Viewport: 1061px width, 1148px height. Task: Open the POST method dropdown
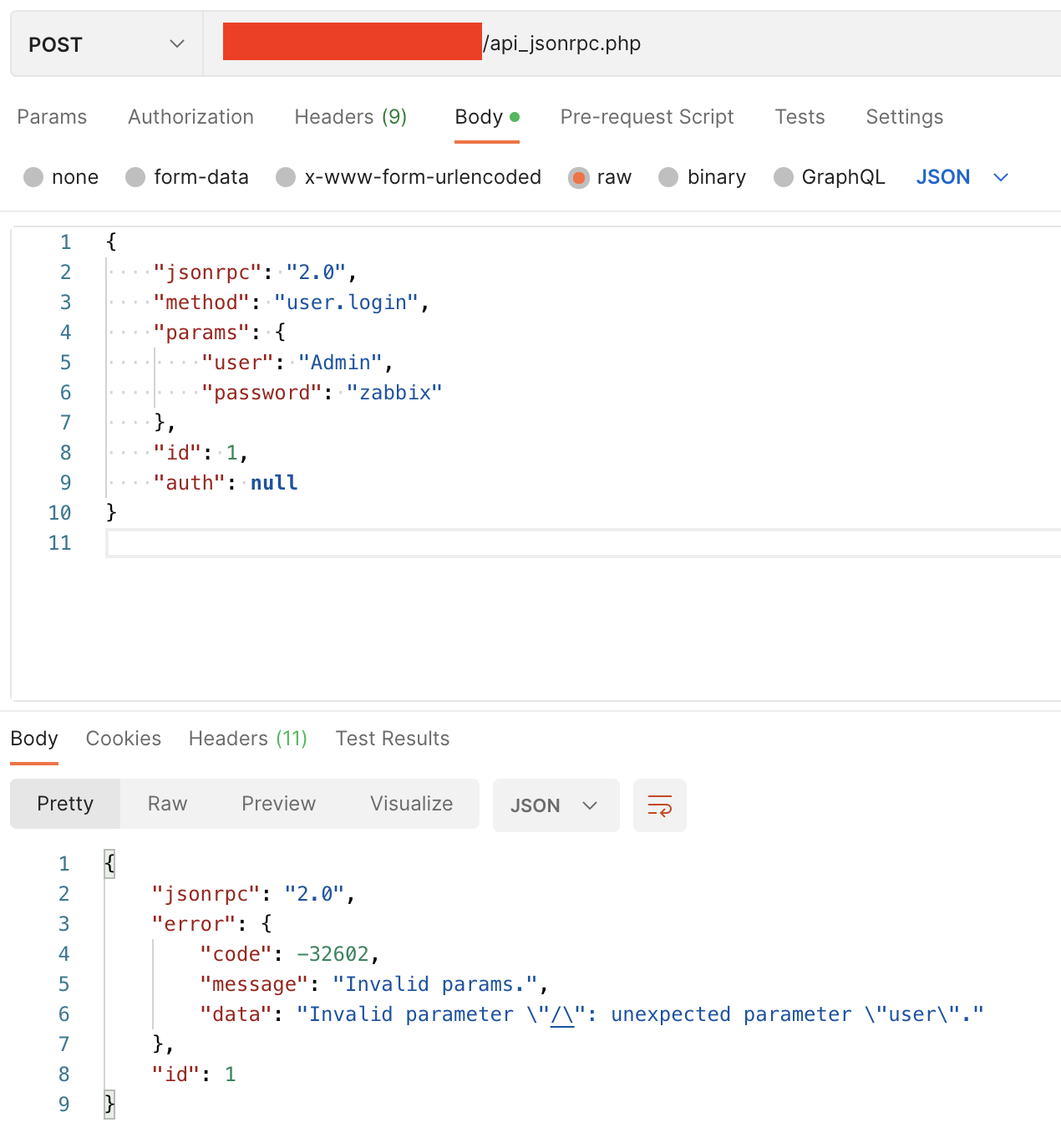[107, 44]
